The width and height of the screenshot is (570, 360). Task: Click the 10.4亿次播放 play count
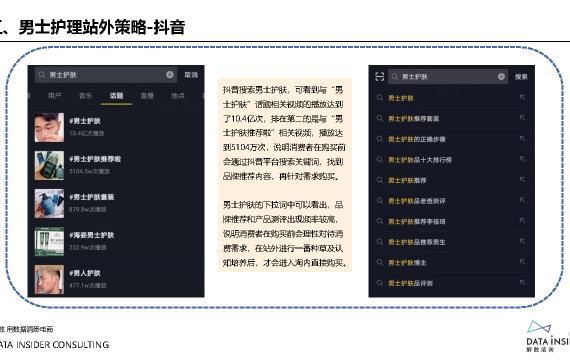pyautogui.click(x=87, y=133)
